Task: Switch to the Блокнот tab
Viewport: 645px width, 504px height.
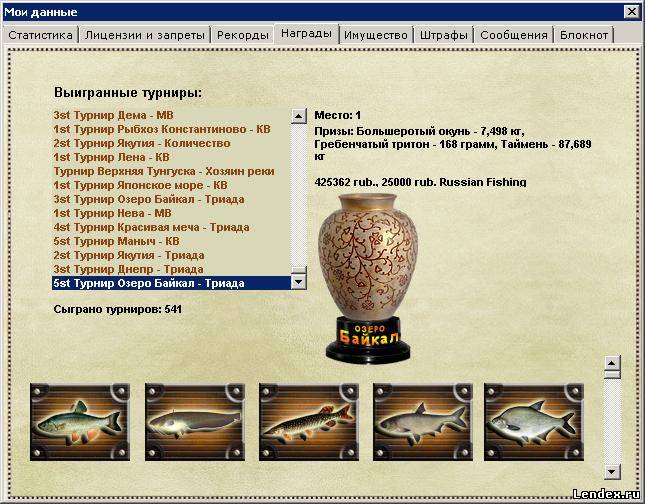Action: pyautogui.click(x=584, y=35)
